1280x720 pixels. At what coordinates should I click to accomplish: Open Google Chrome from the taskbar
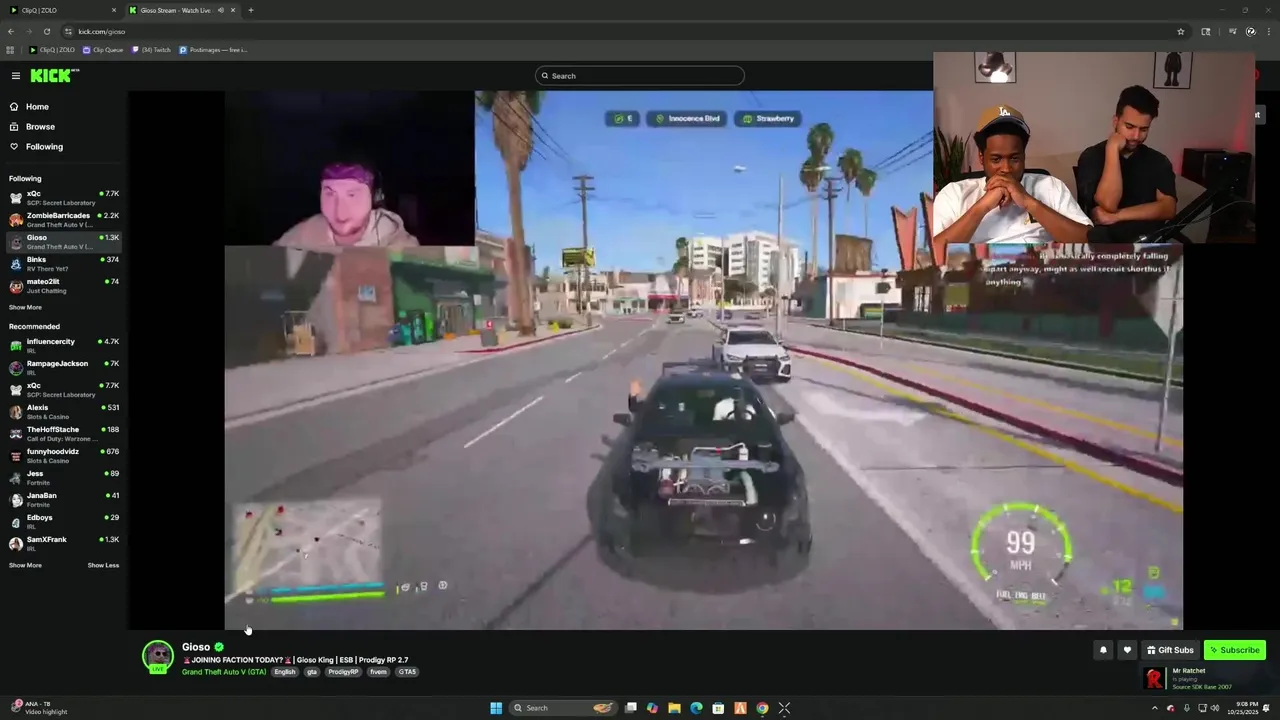pos(762,708)
